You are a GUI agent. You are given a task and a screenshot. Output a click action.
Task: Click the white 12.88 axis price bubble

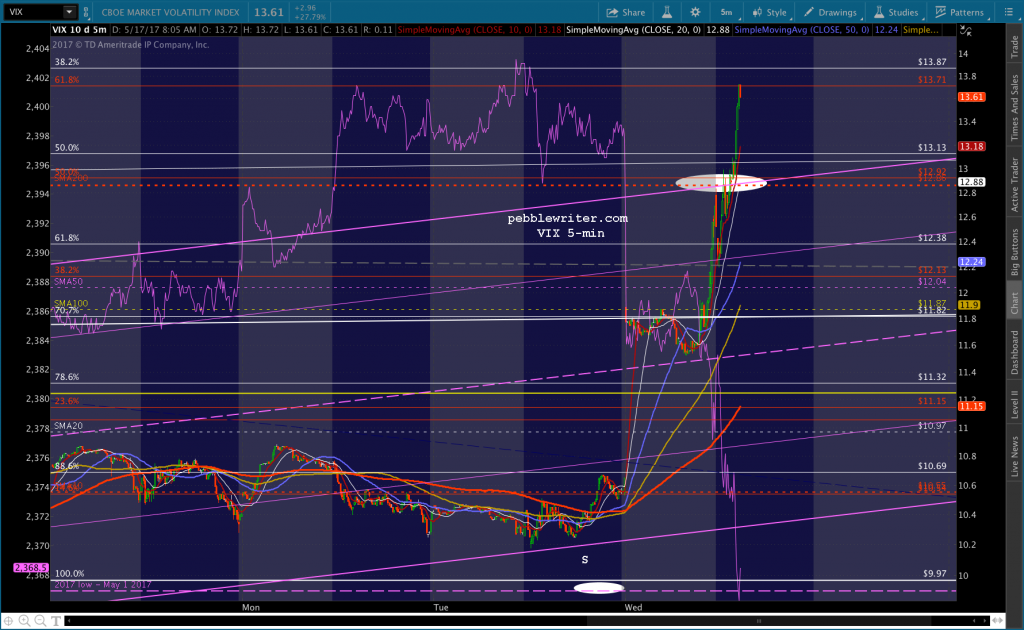971,182
